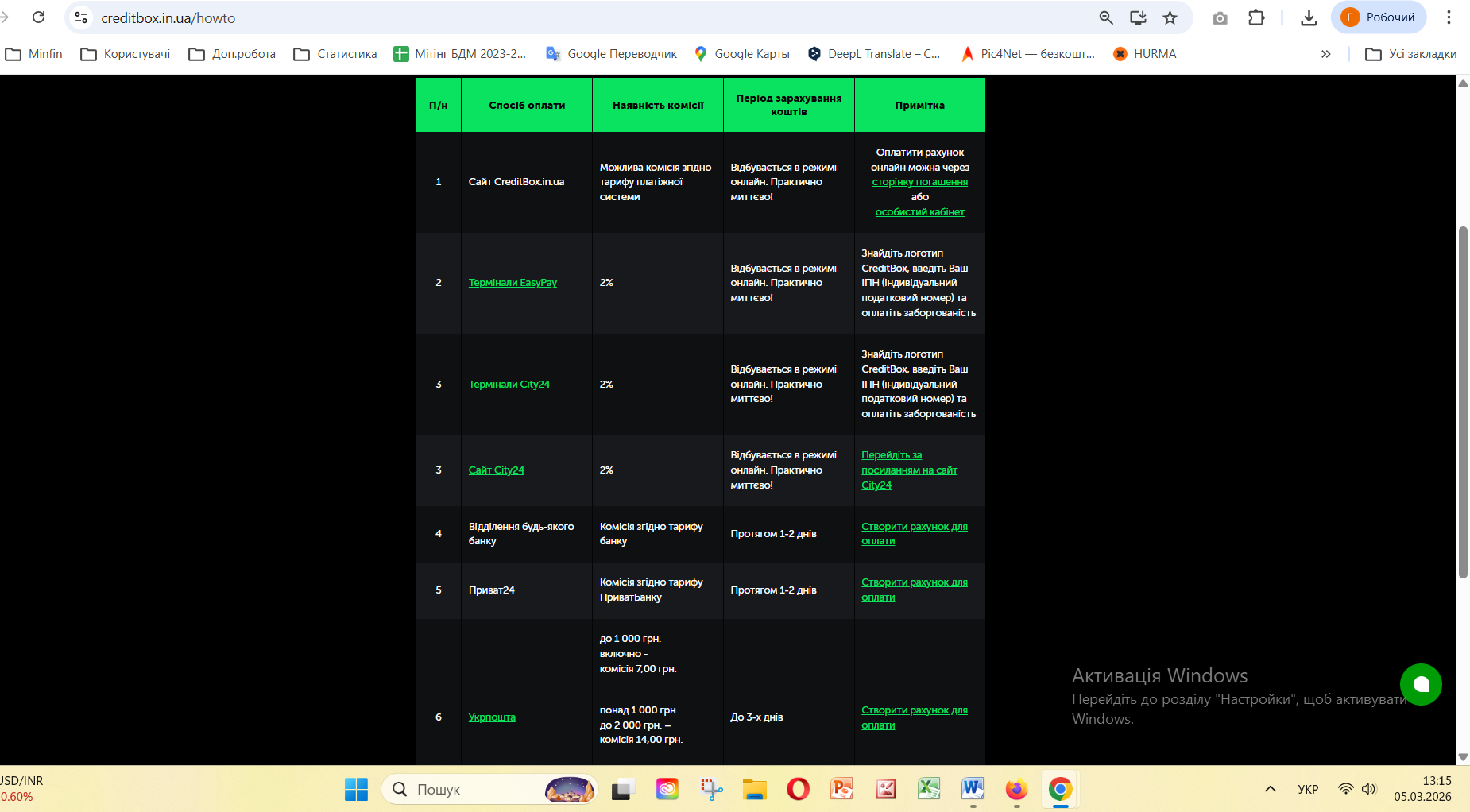Open PowerPoint from the taskbar

point(841,789)
